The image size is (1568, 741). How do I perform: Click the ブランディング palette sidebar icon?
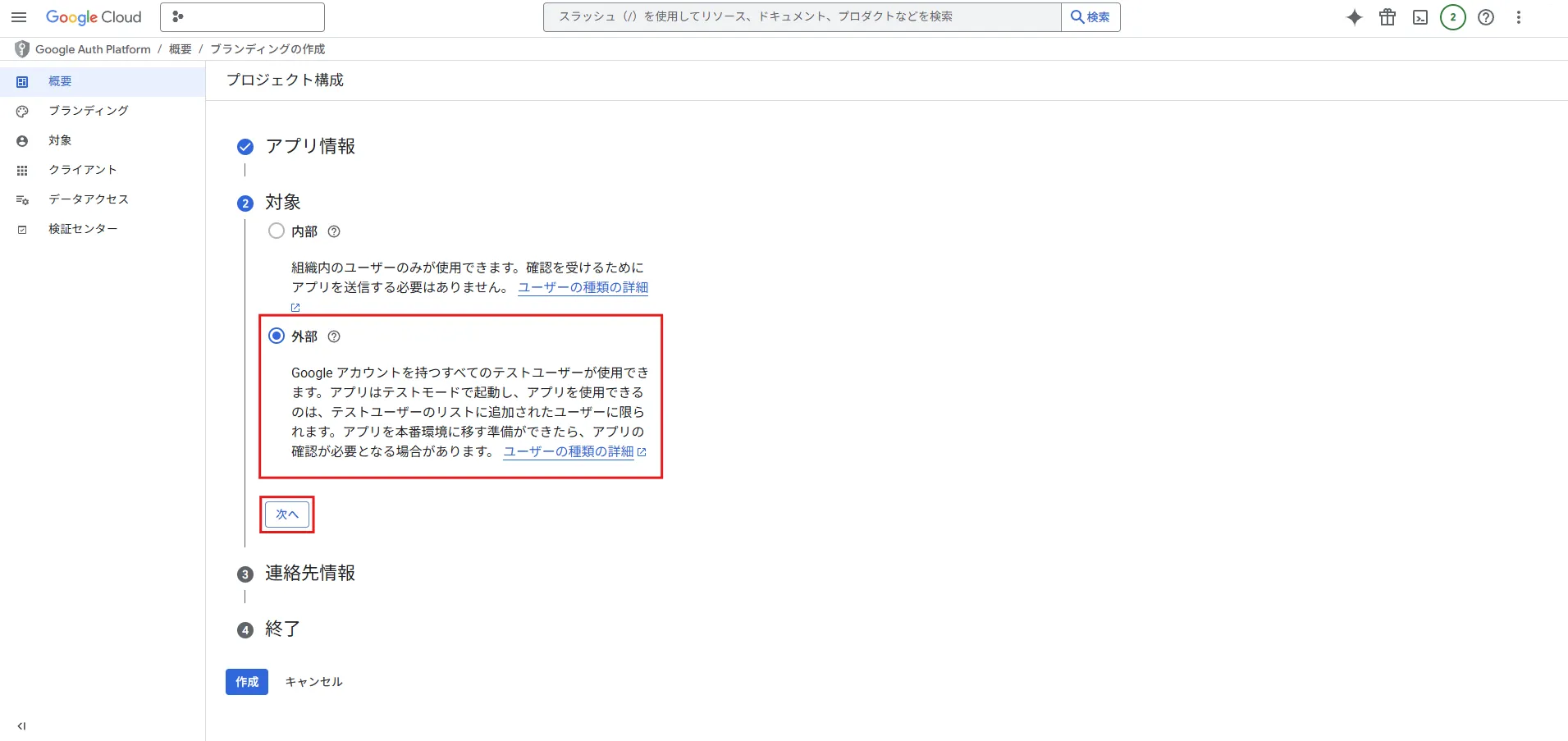22,112
